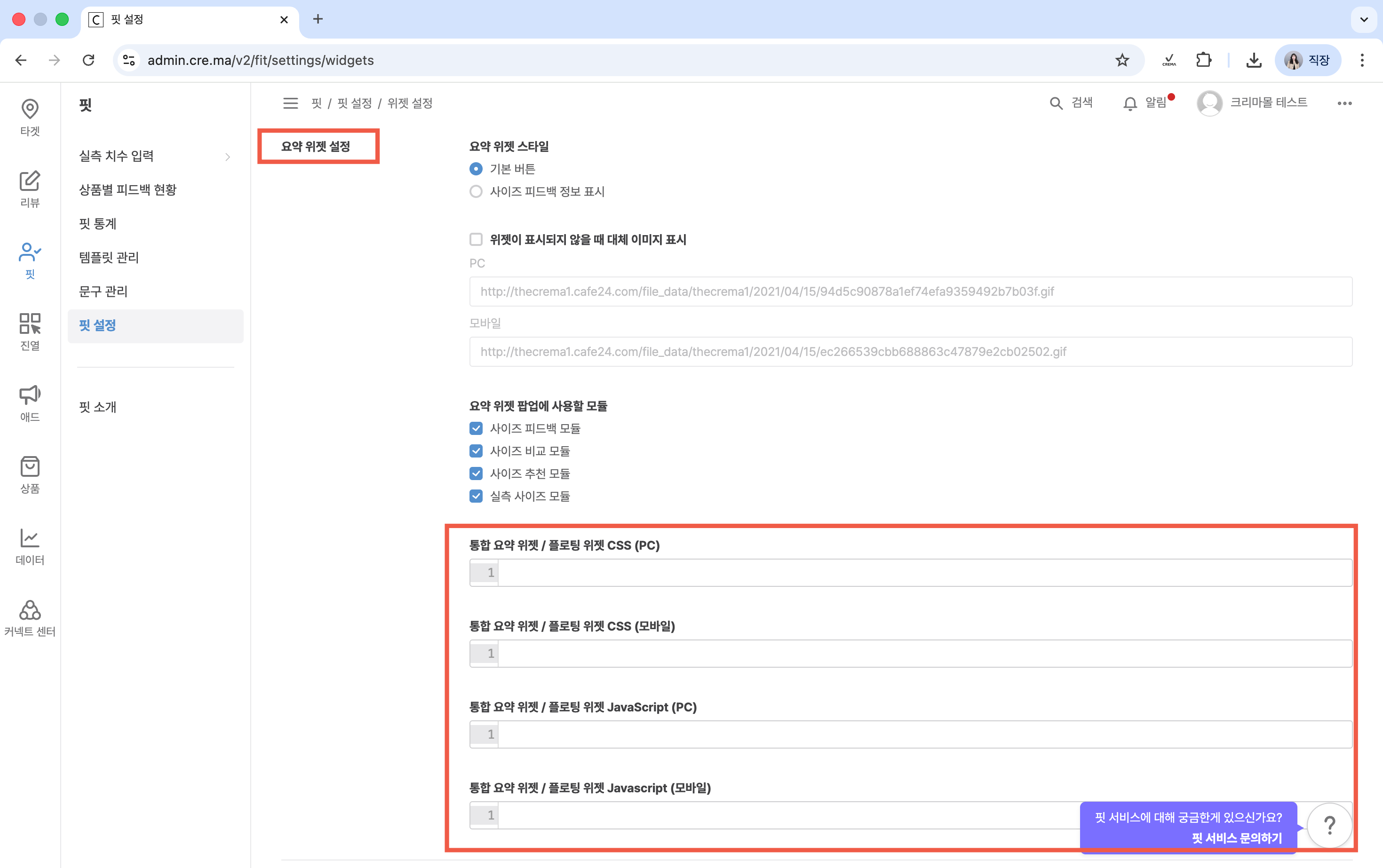The image size is (1383, 868).
Task: Open the tab search dropdown arrow
Action: 1364,20
